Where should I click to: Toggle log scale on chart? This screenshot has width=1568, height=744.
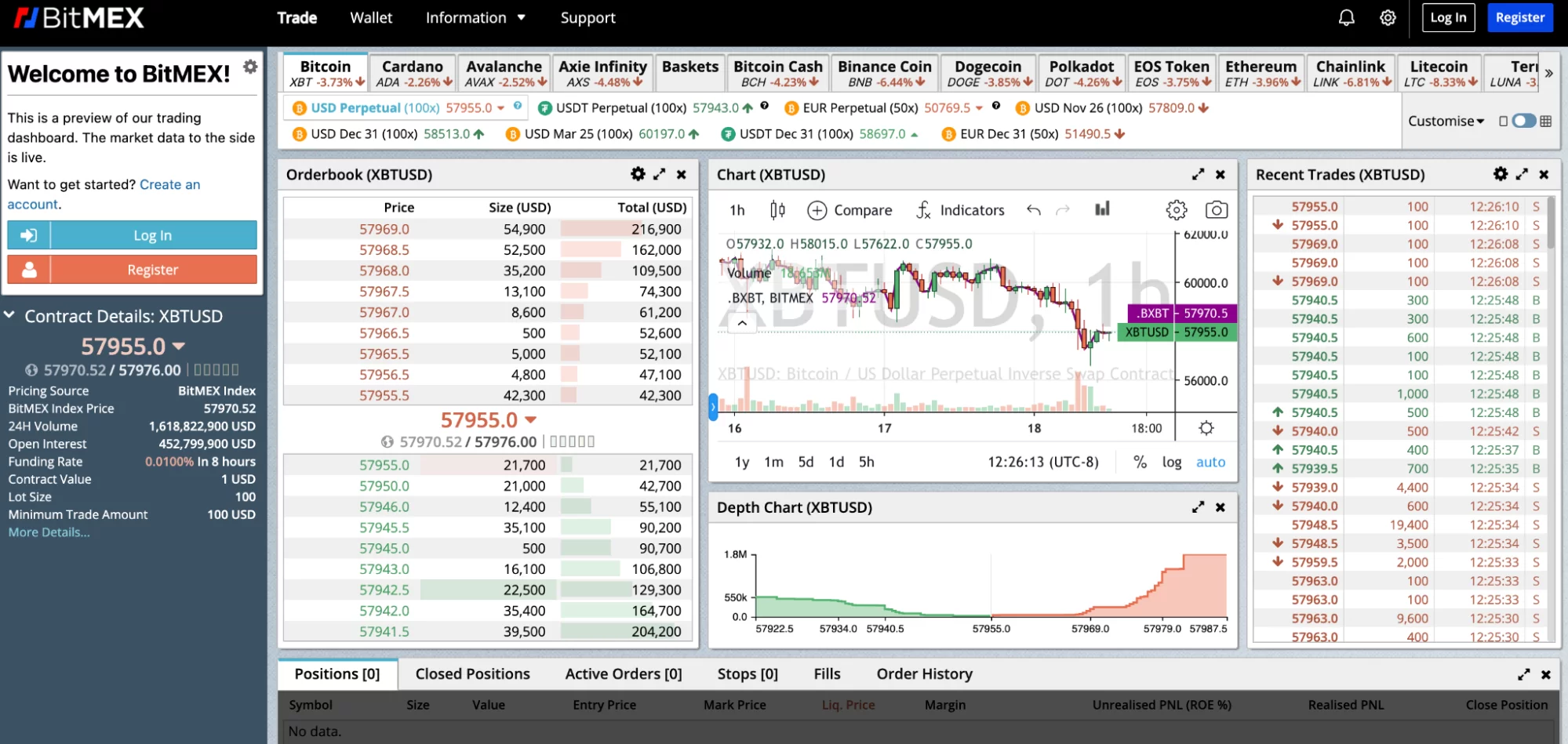click(1171, 462)
